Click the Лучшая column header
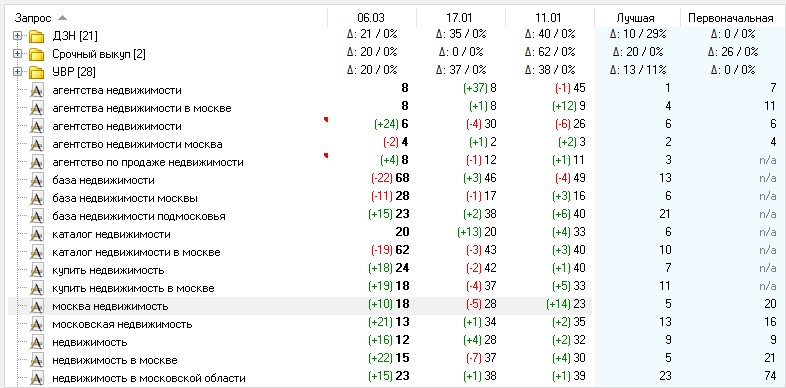786x388 pixels. [x=637, y=18]
